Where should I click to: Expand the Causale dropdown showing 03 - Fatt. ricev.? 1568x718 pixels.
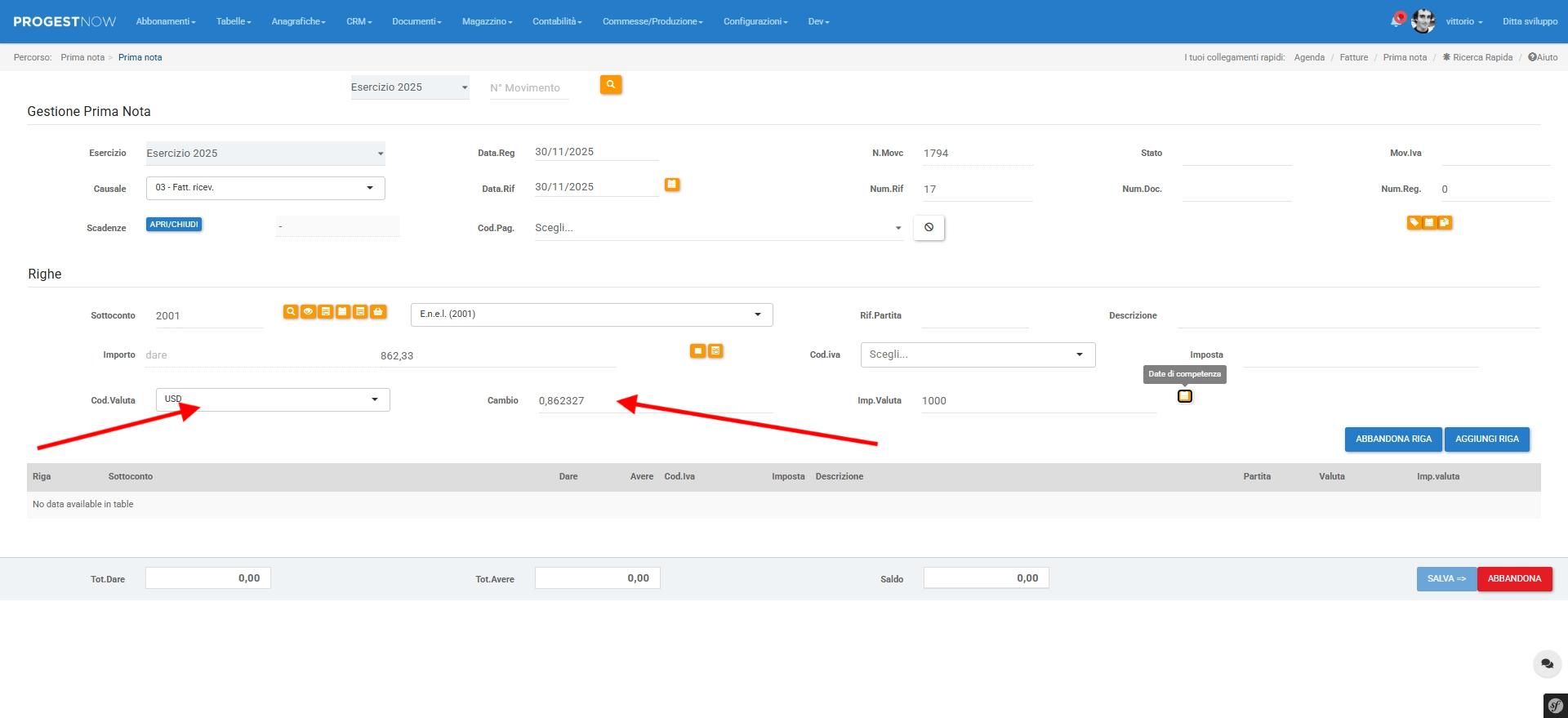click(x=265, y=188)
